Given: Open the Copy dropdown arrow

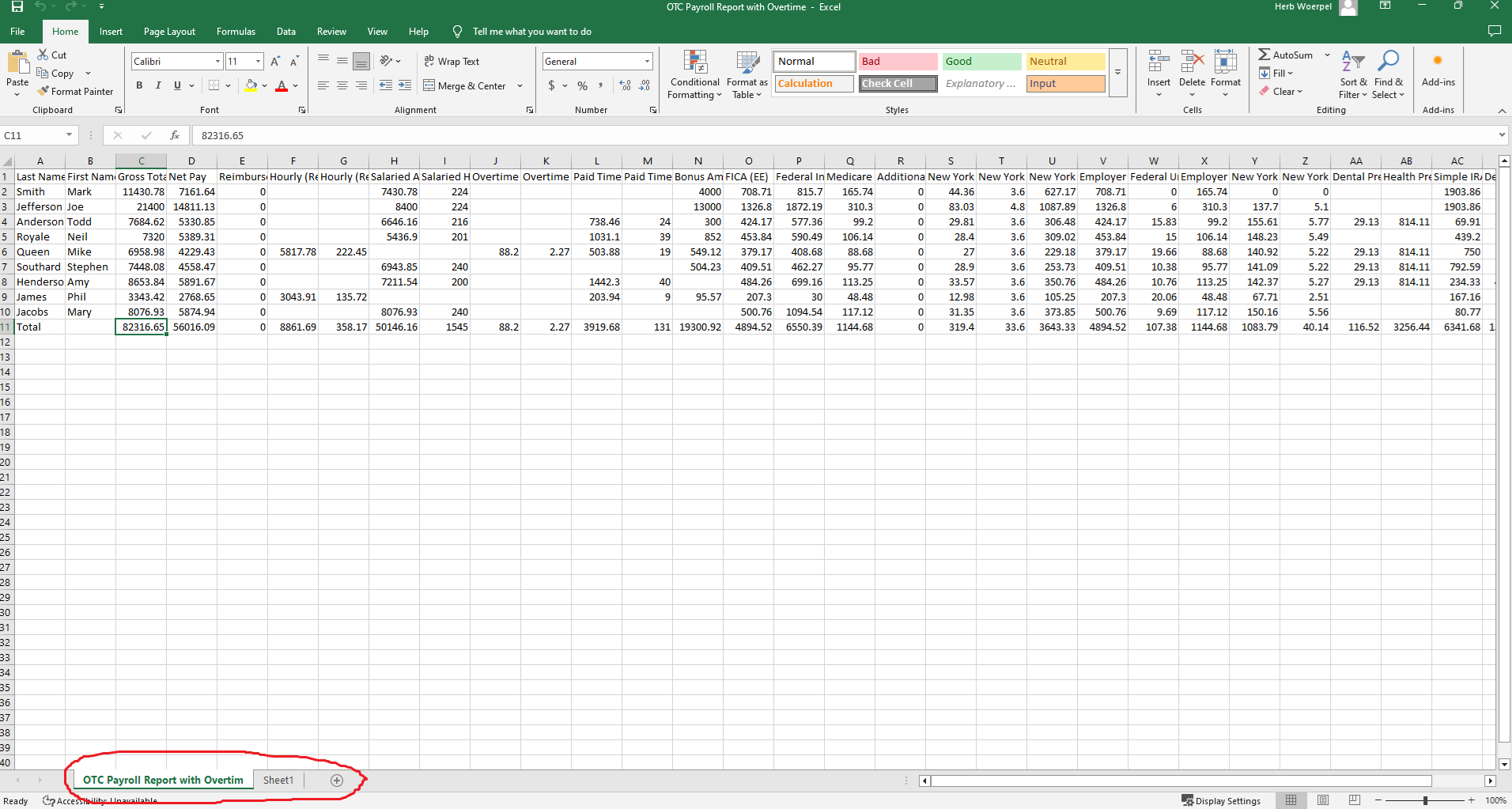Looking at the screenshot, I should coord(88,73).
